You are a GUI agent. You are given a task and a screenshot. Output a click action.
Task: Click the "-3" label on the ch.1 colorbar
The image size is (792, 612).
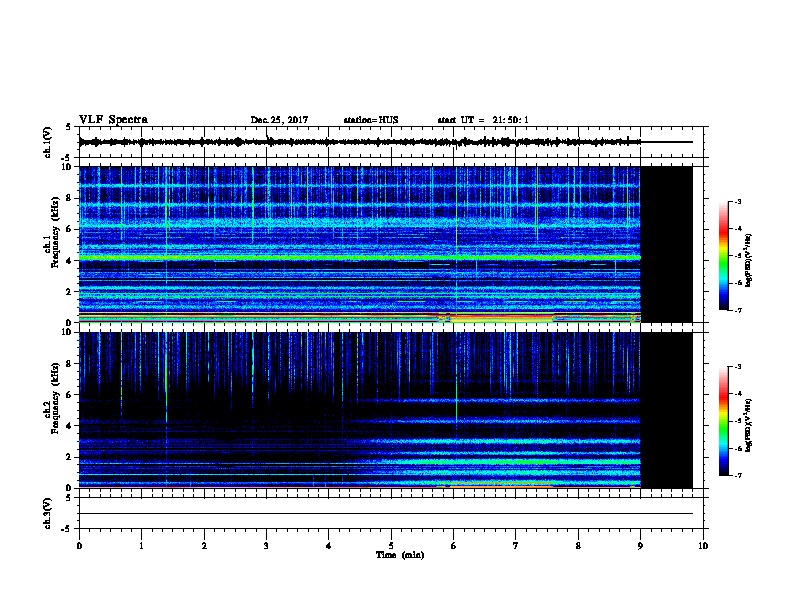pyautogui.click(x=737, y=201)
